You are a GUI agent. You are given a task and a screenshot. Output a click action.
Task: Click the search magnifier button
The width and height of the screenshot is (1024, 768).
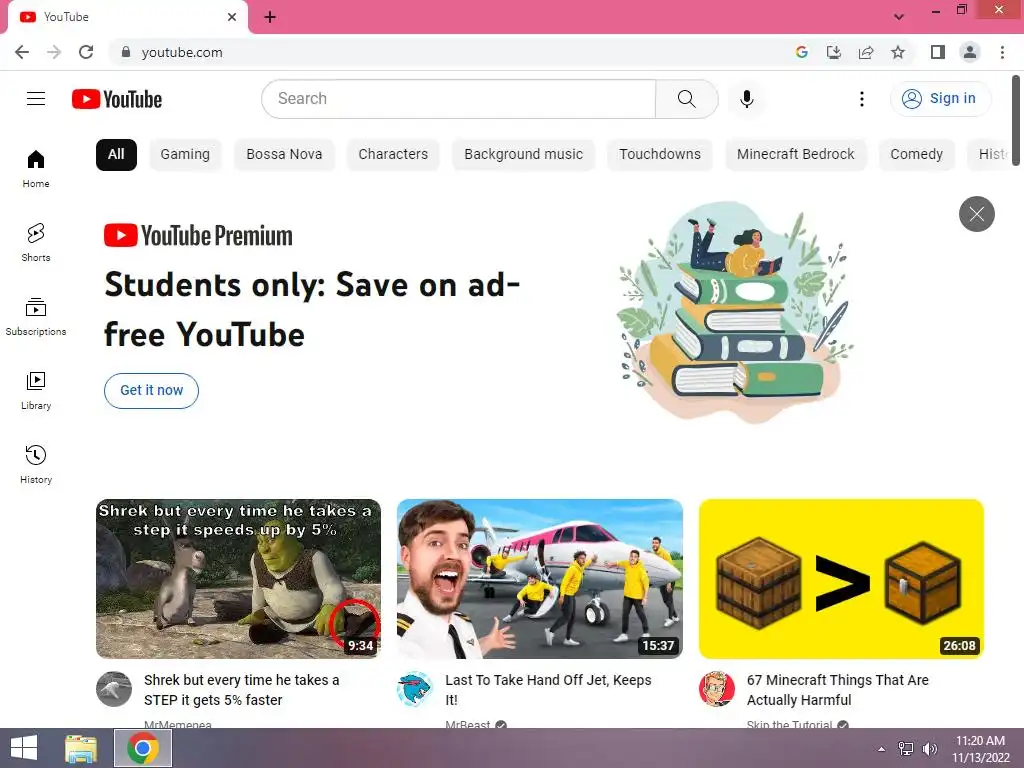[x=686, y=99]
